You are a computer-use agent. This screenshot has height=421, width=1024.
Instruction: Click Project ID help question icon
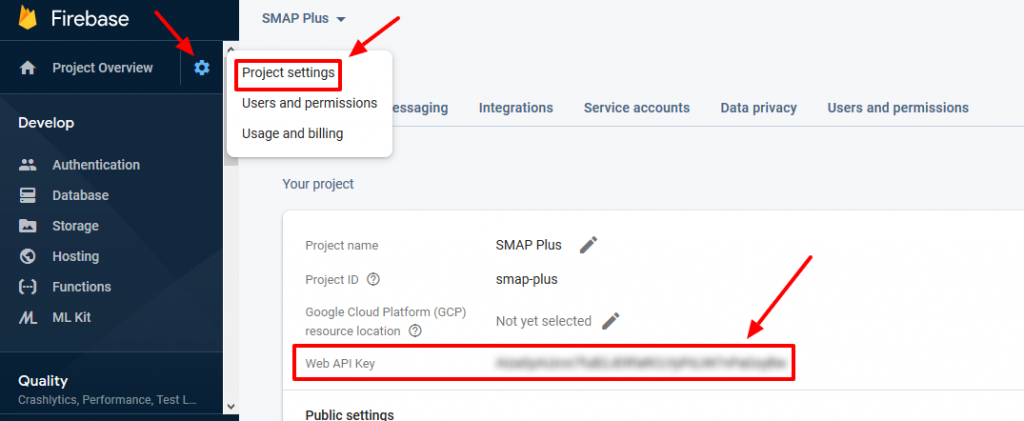click(373, 279)
